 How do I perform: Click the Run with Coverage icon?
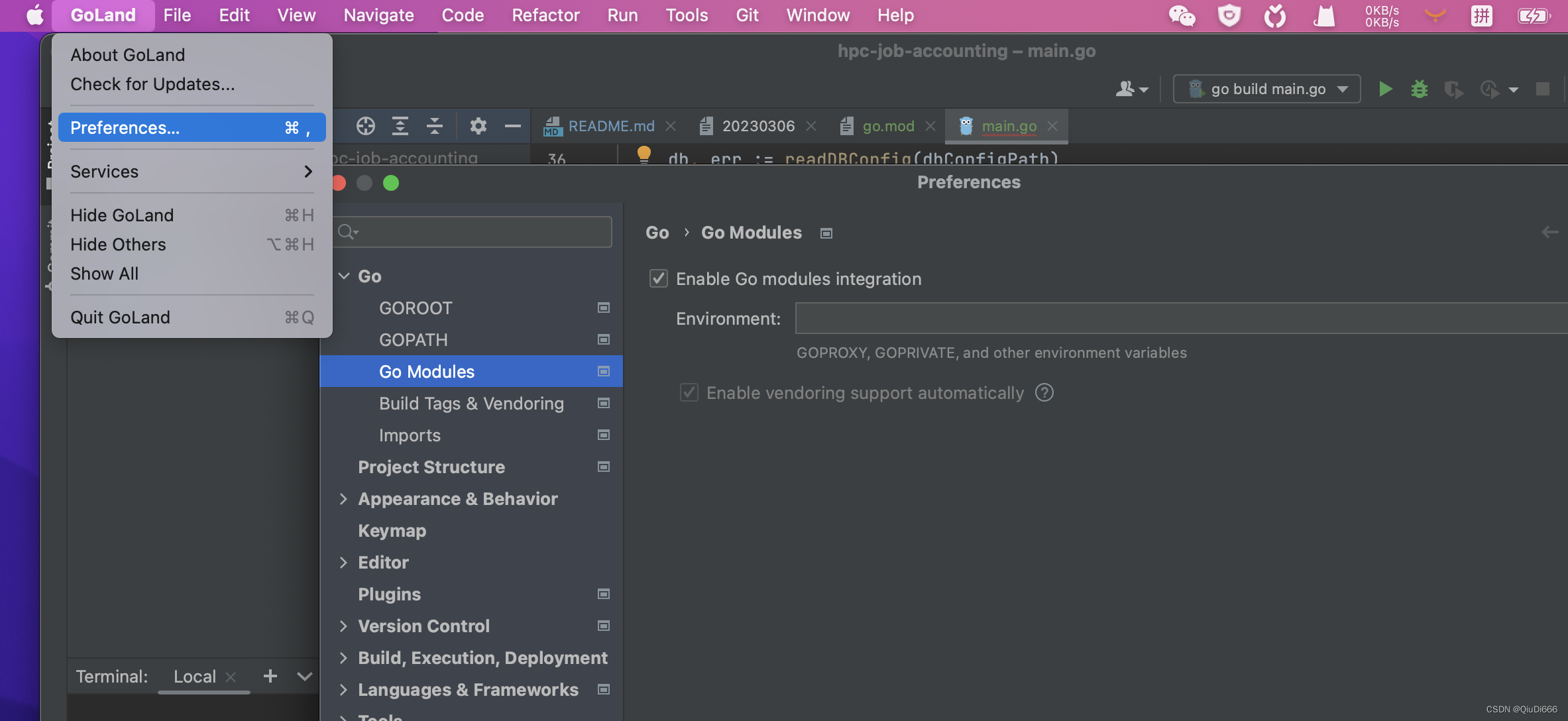(1453, 89)
